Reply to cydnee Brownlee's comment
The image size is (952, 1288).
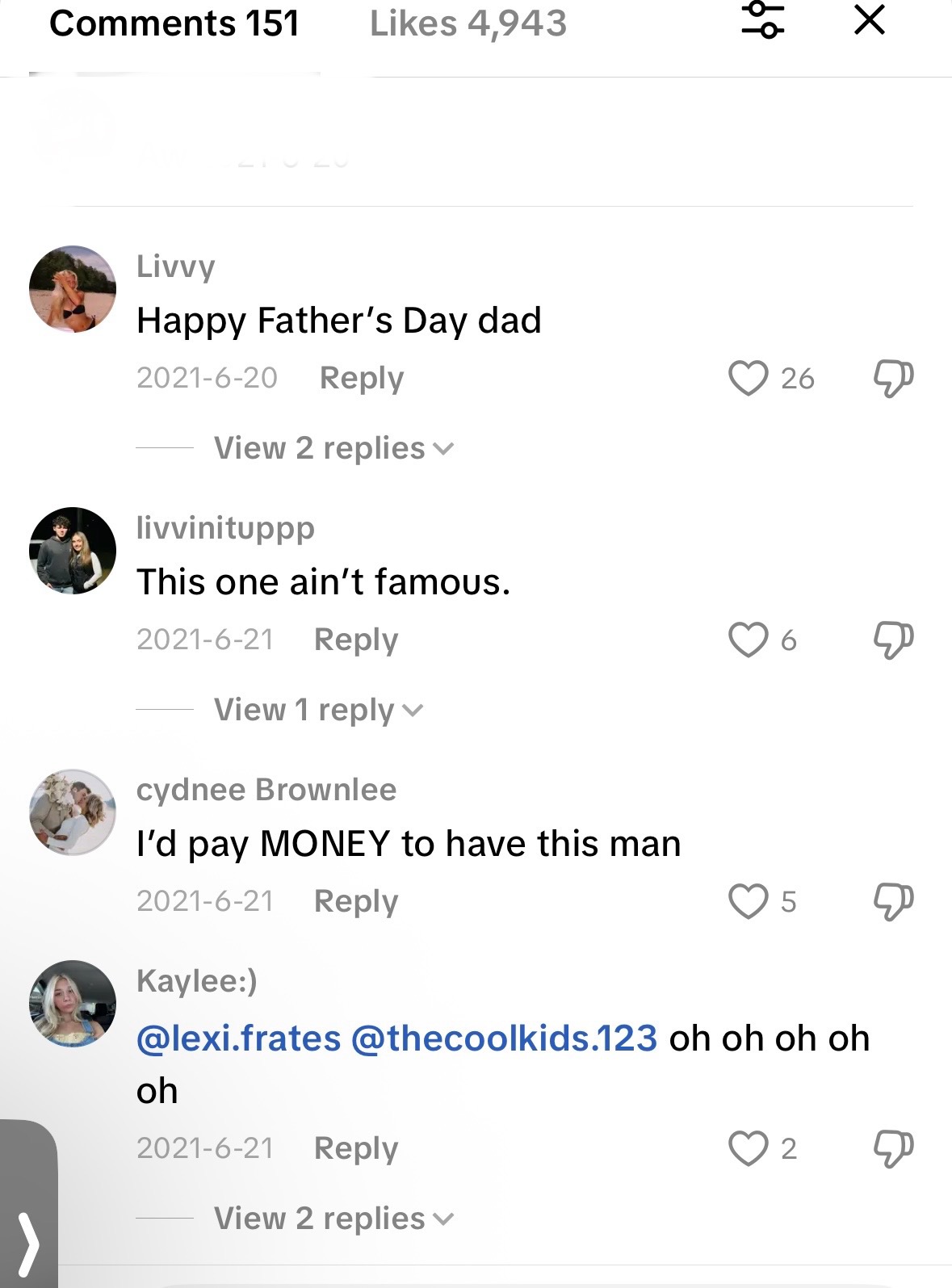tap(356, 901)
